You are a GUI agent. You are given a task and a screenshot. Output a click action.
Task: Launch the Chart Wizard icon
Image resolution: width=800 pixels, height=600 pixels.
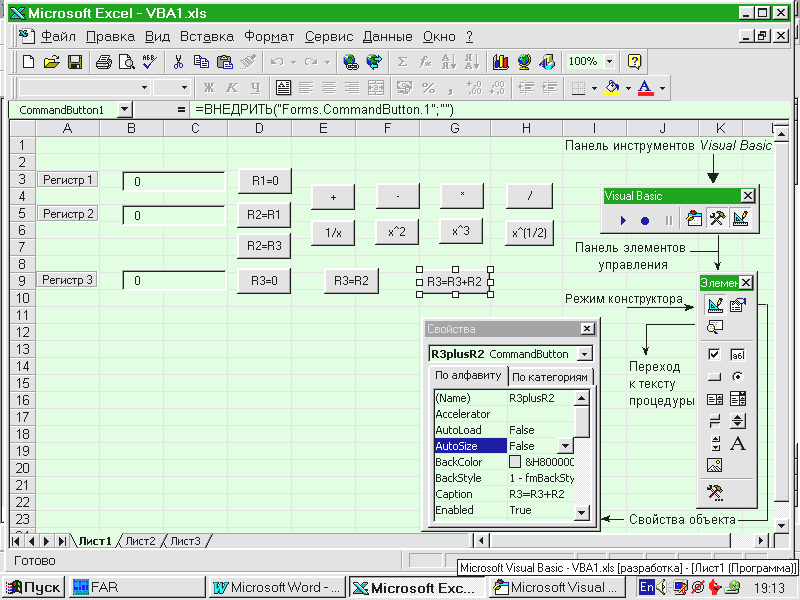[x=501, y=62]
